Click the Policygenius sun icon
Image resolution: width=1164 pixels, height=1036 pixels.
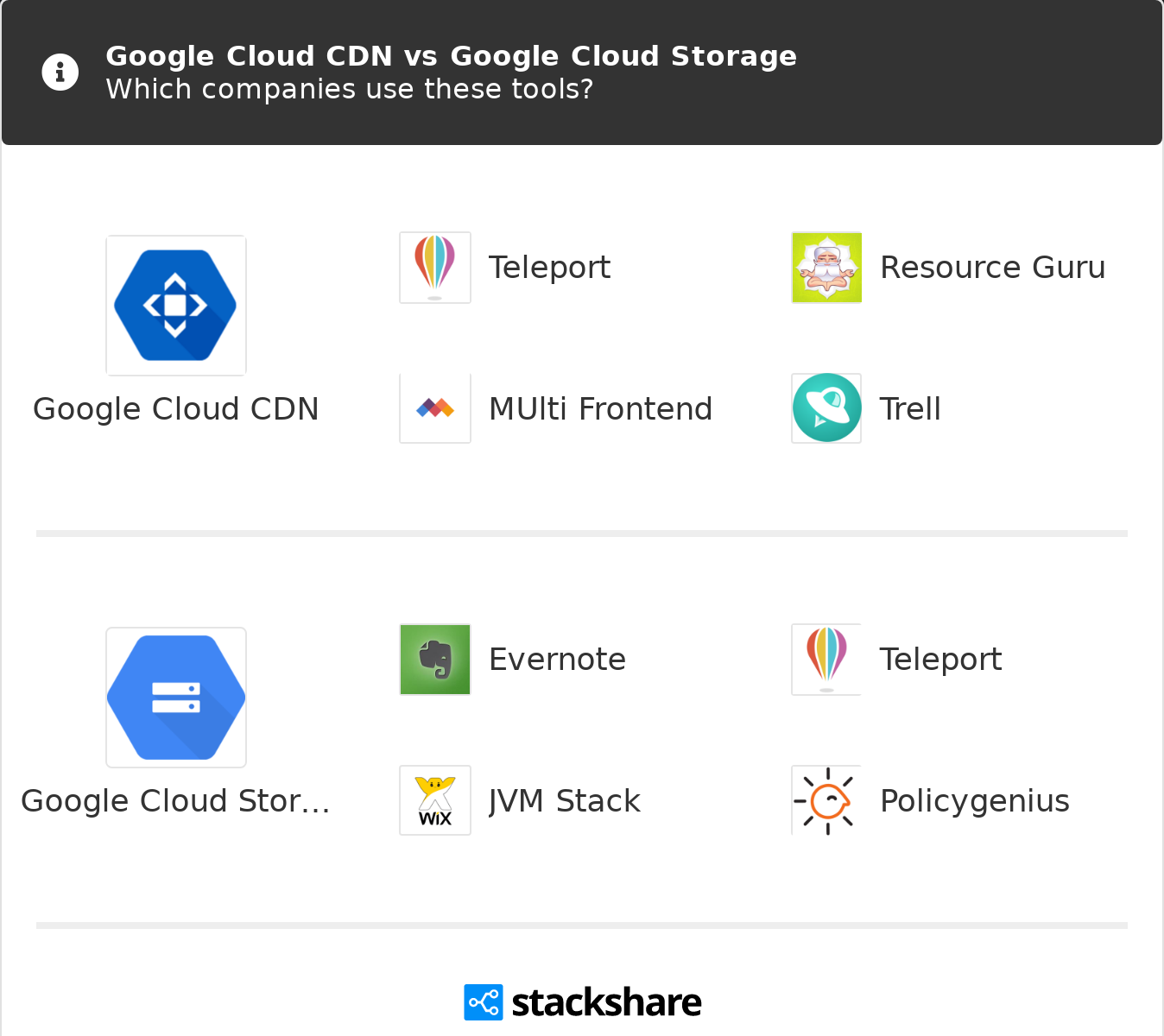point(826,800)
